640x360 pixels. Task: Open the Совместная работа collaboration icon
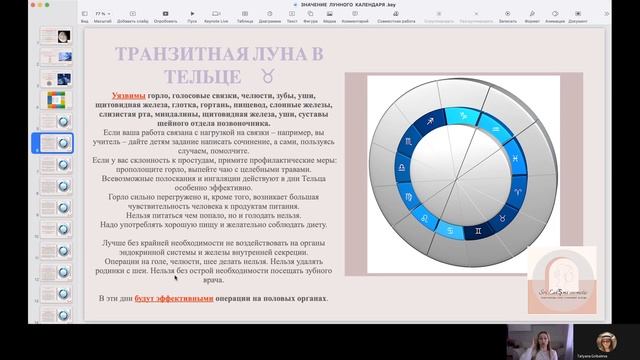pos(396,14)
